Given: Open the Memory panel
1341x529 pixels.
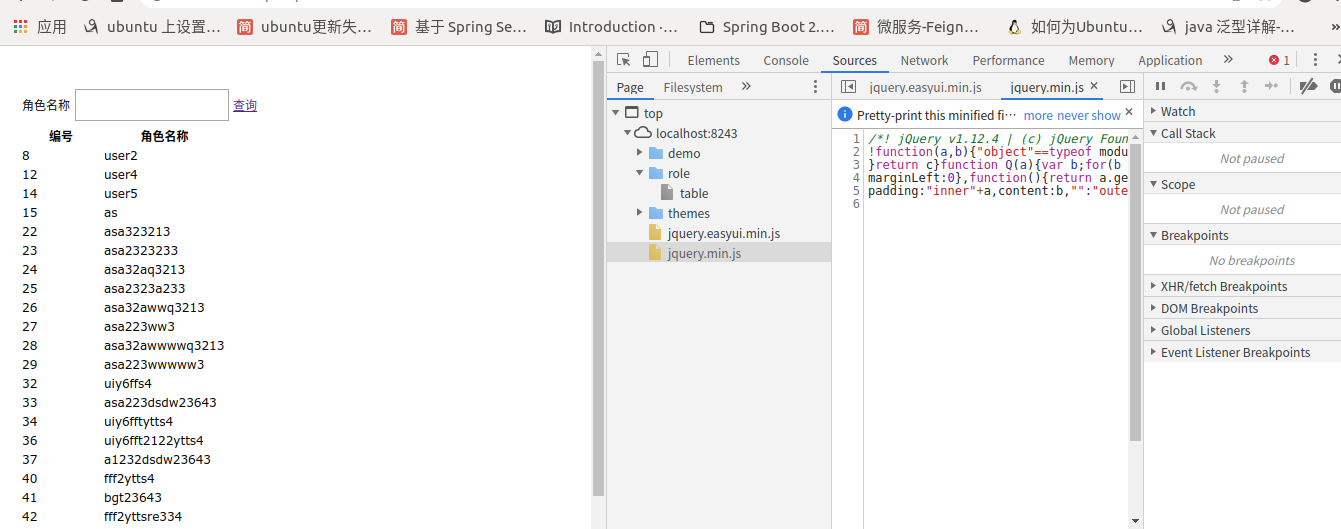Looking at the screenshot, I should click(1091, 60).
